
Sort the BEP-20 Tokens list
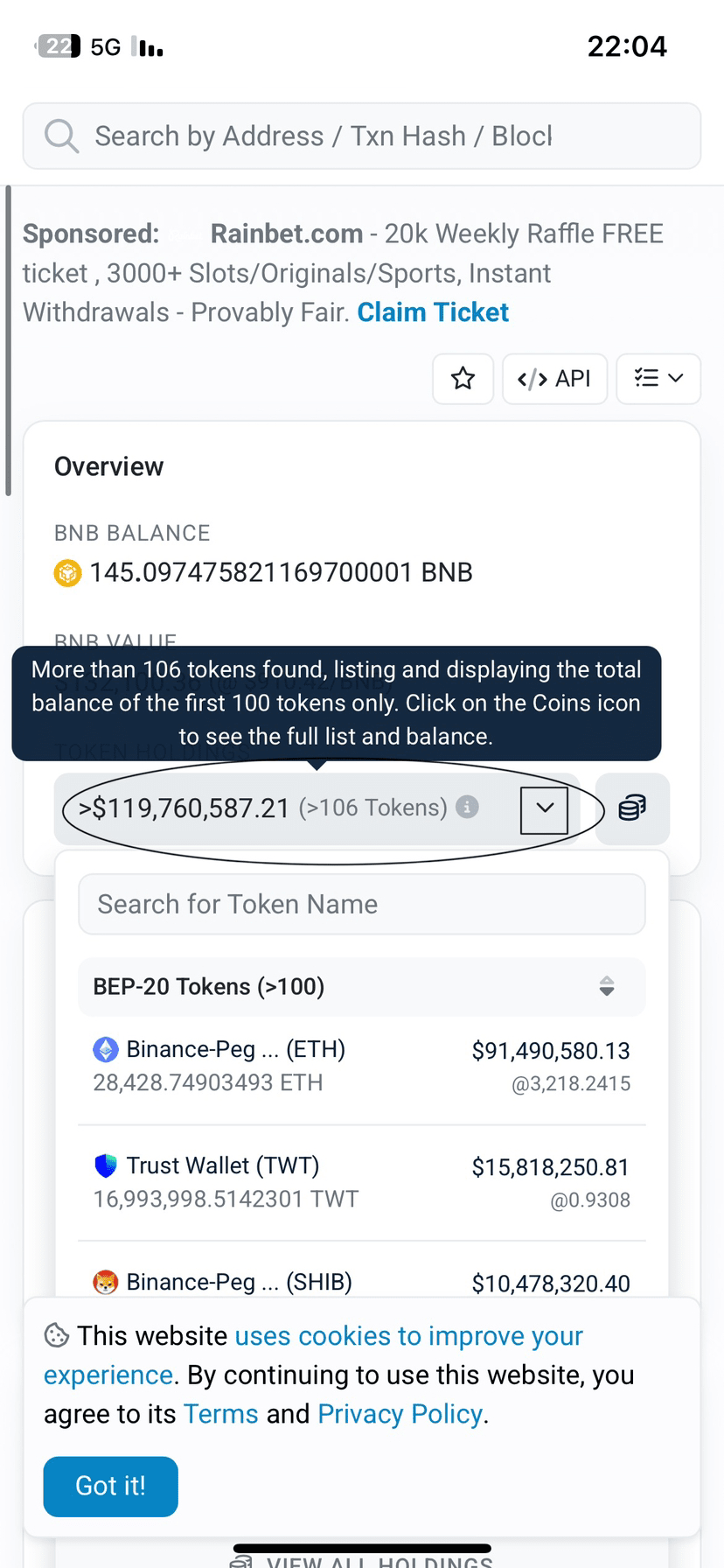click(x=607, y=986)
